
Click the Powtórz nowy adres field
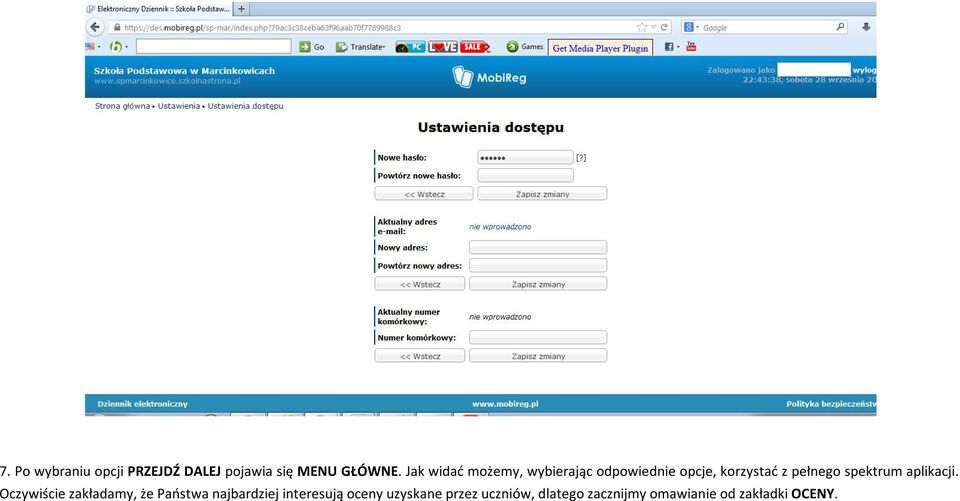[x=538, y=265]
